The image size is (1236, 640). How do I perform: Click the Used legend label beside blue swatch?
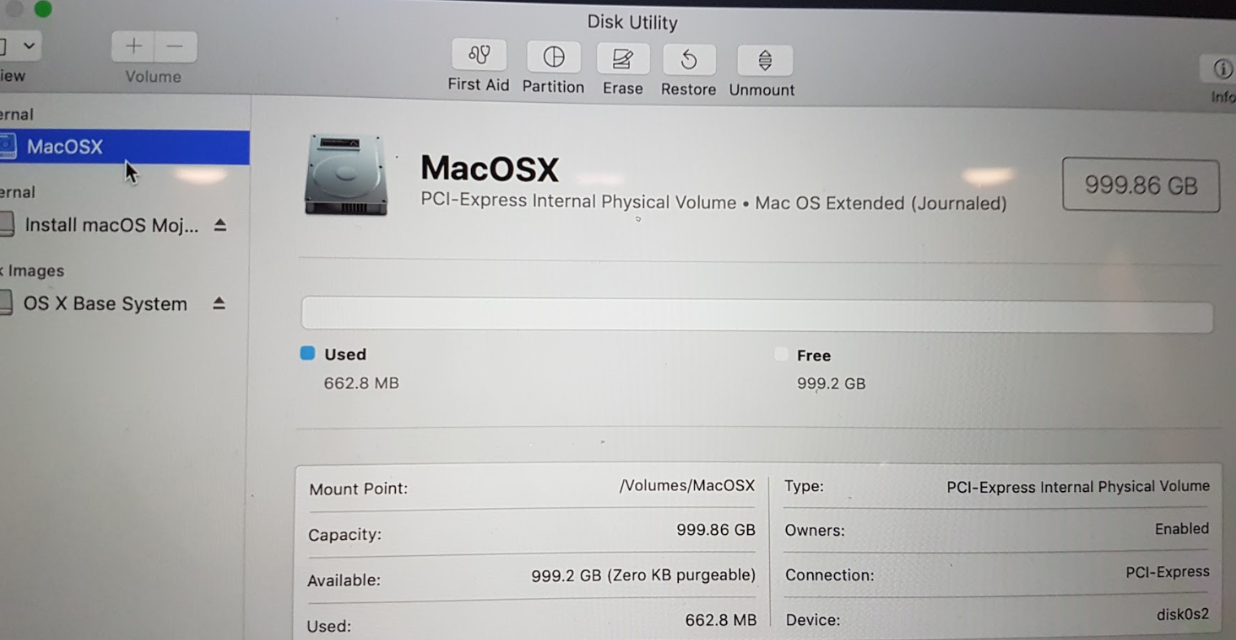345,354
